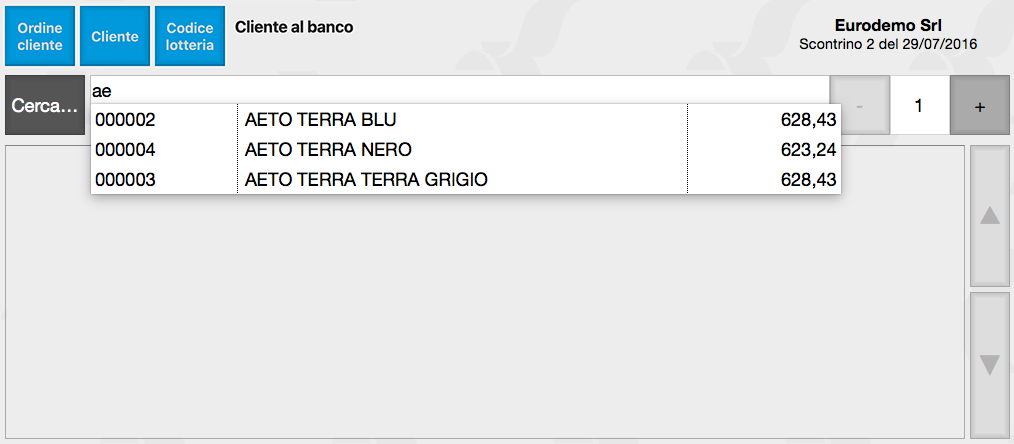The image size is (1014, 444).
Task: Click product code 000004
Action: (x=125, y=150)
